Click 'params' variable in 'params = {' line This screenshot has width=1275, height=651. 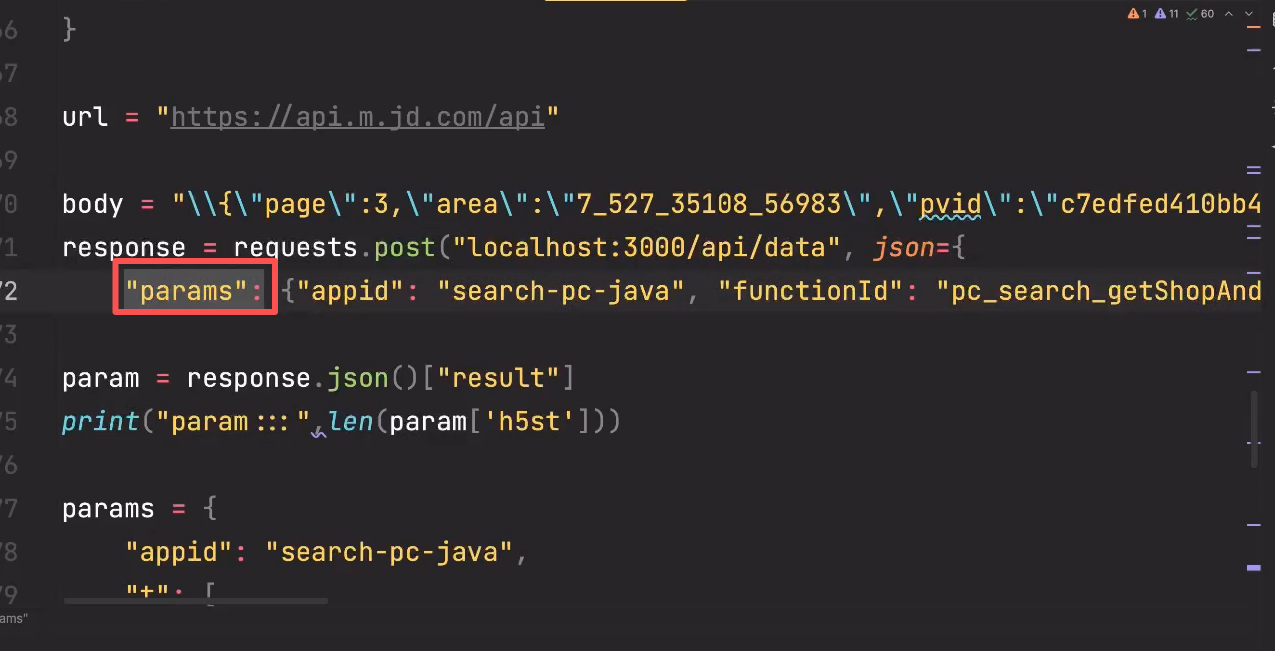(108, 508)
